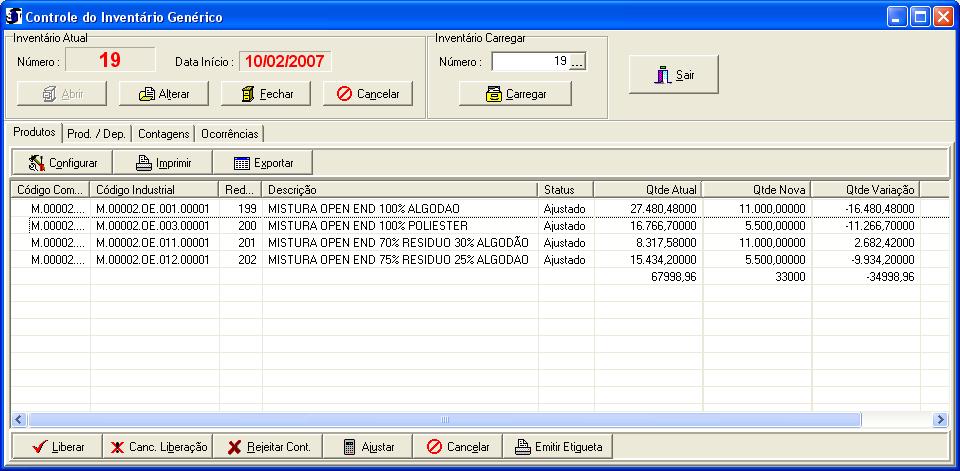
Task: Cancel the current inventory in the top panel
Action: pos(367,94)
